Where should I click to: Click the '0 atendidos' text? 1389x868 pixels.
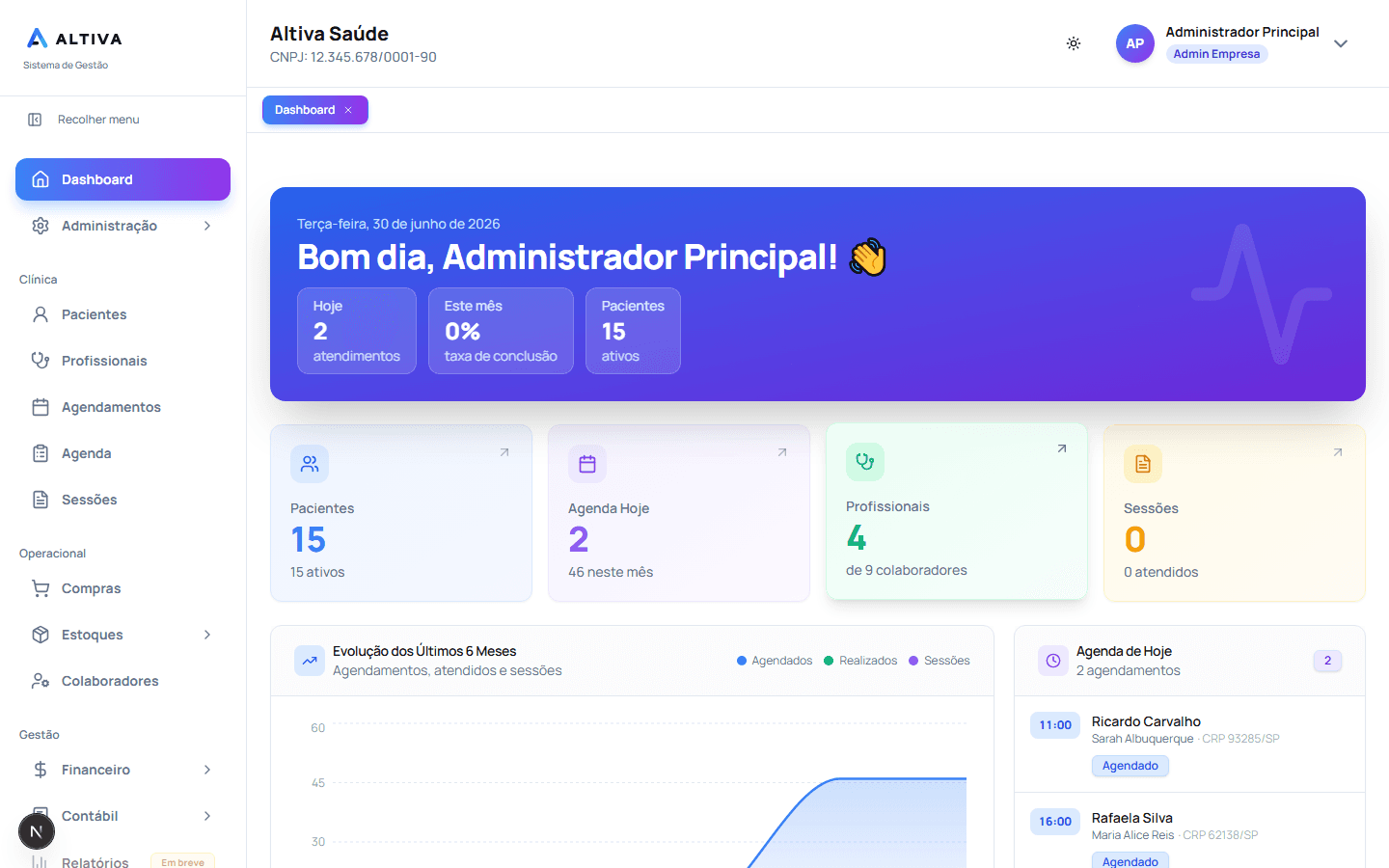tap(1161, 572)
